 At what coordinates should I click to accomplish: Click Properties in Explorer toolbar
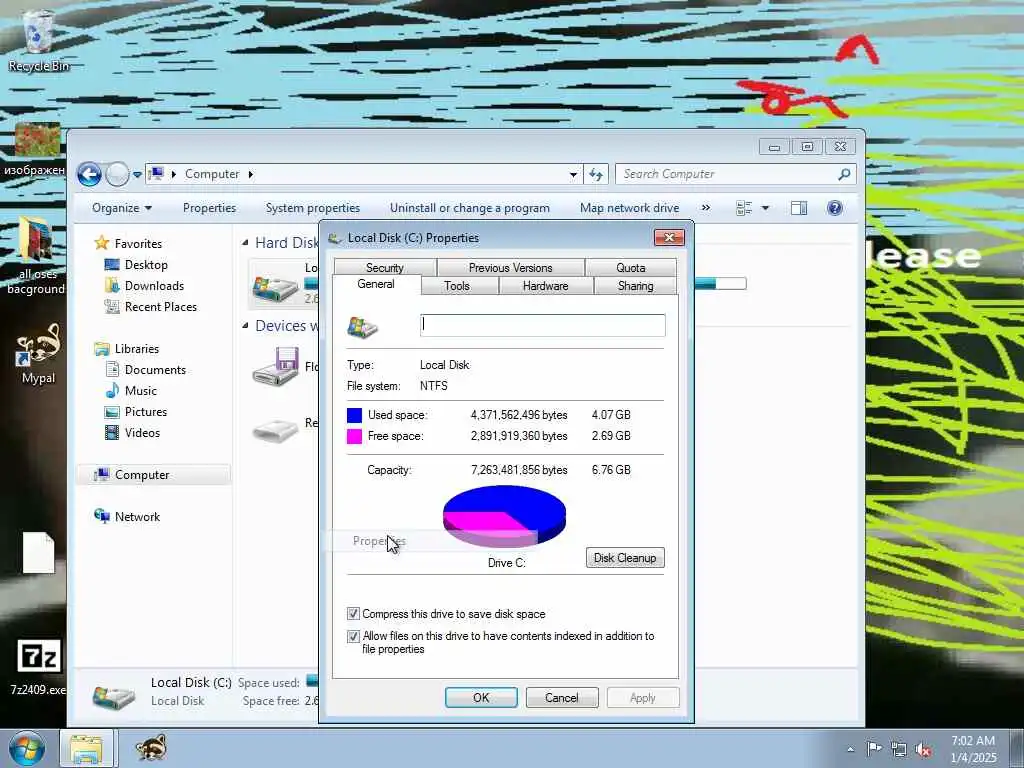click(209, 208)
